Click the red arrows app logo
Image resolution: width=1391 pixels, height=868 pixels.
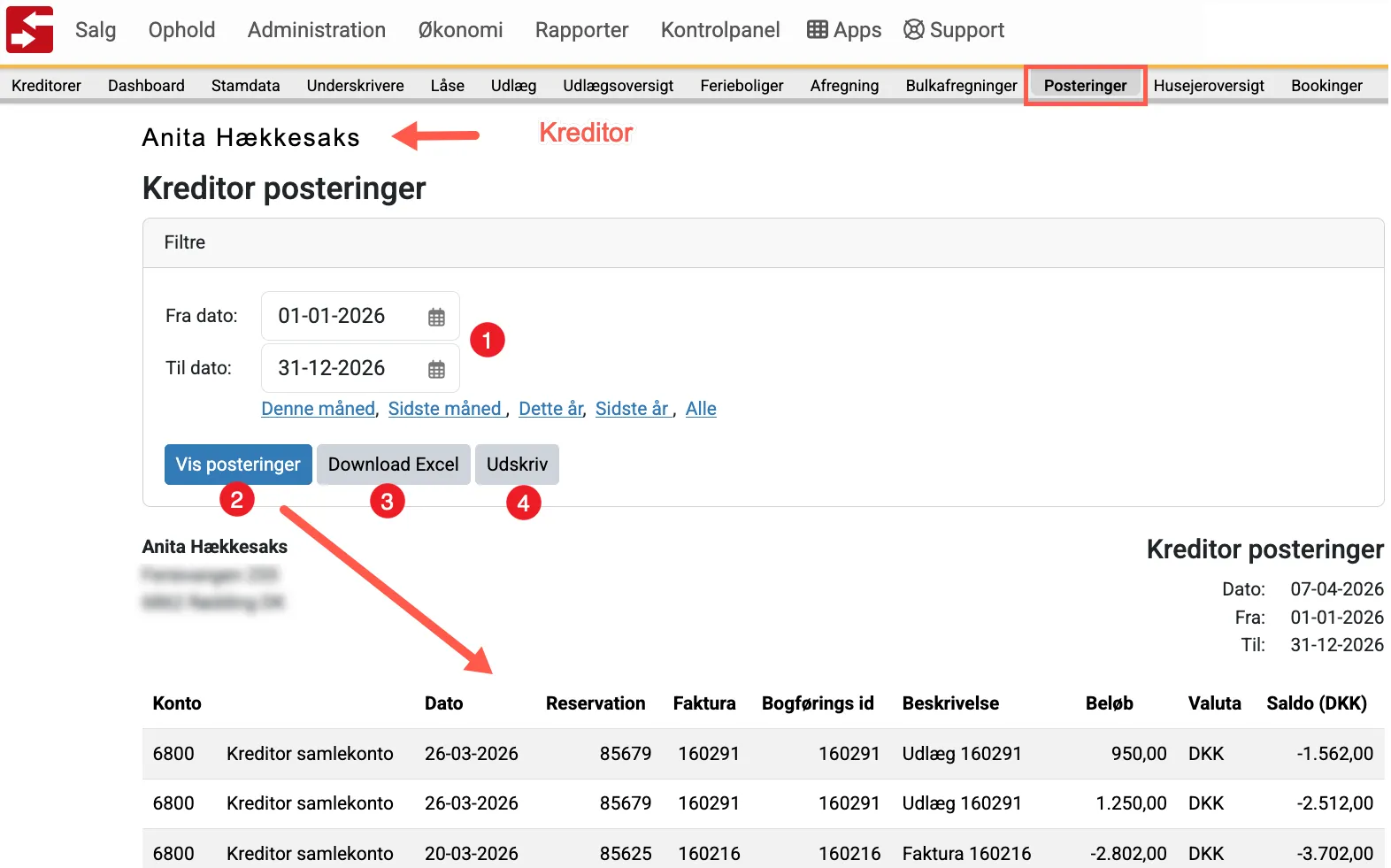(30, 29)
